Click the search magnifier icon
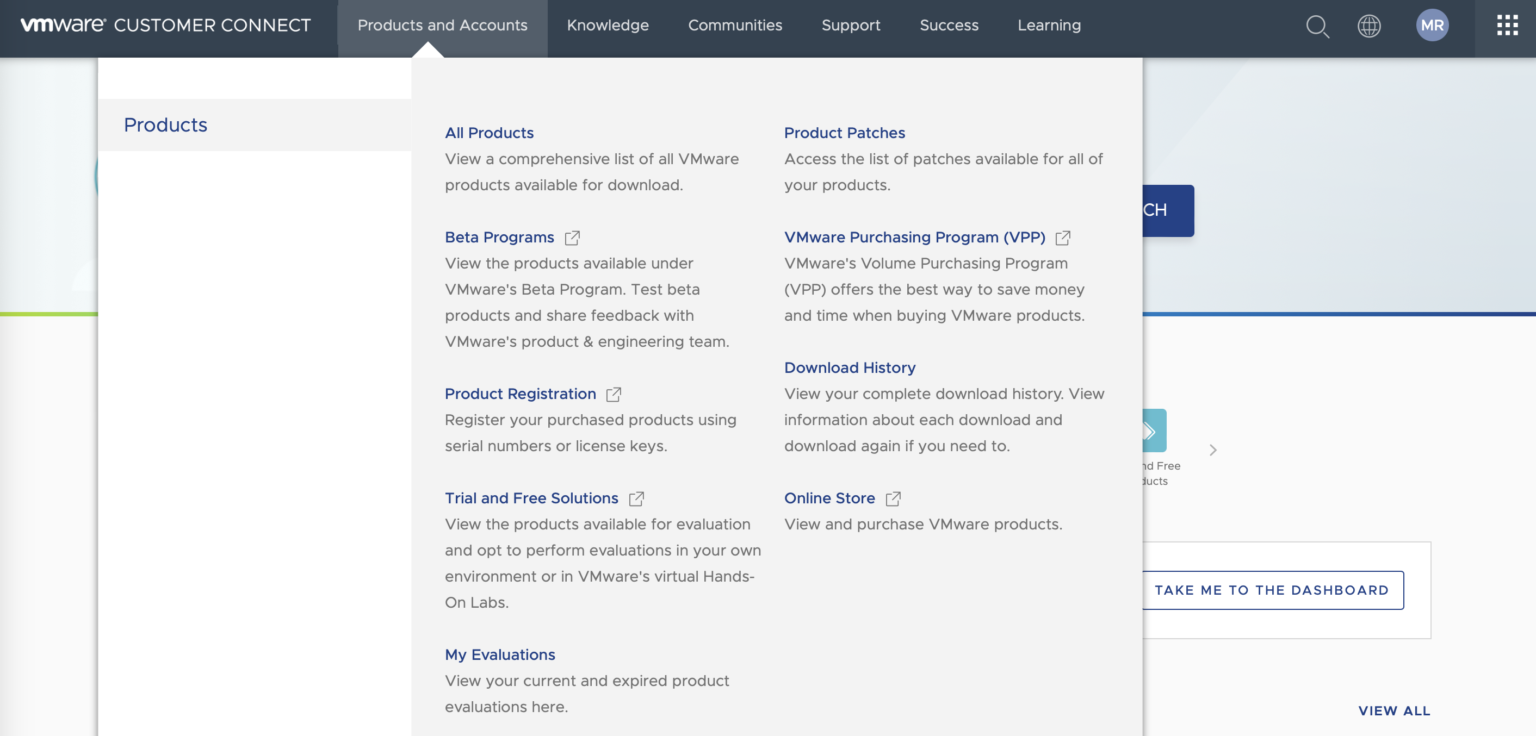Screen dimensions: 1536x736 1318,27
